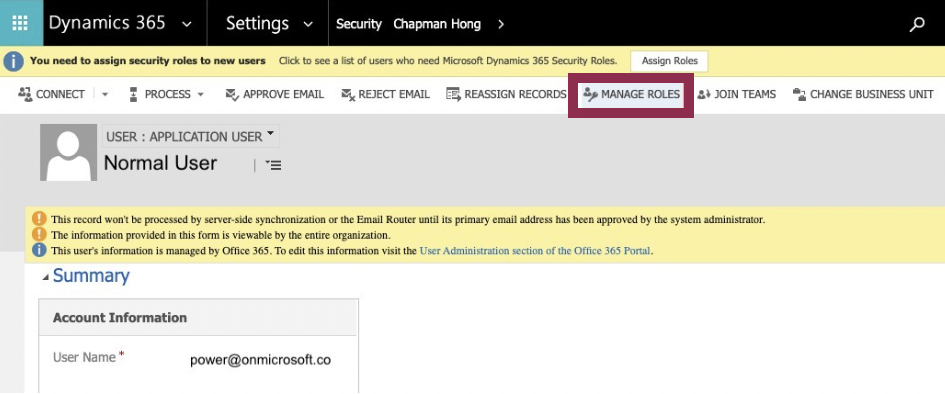The image size is (945, 394).
Task: Click Join Teams command
Action: click(736, 95)
